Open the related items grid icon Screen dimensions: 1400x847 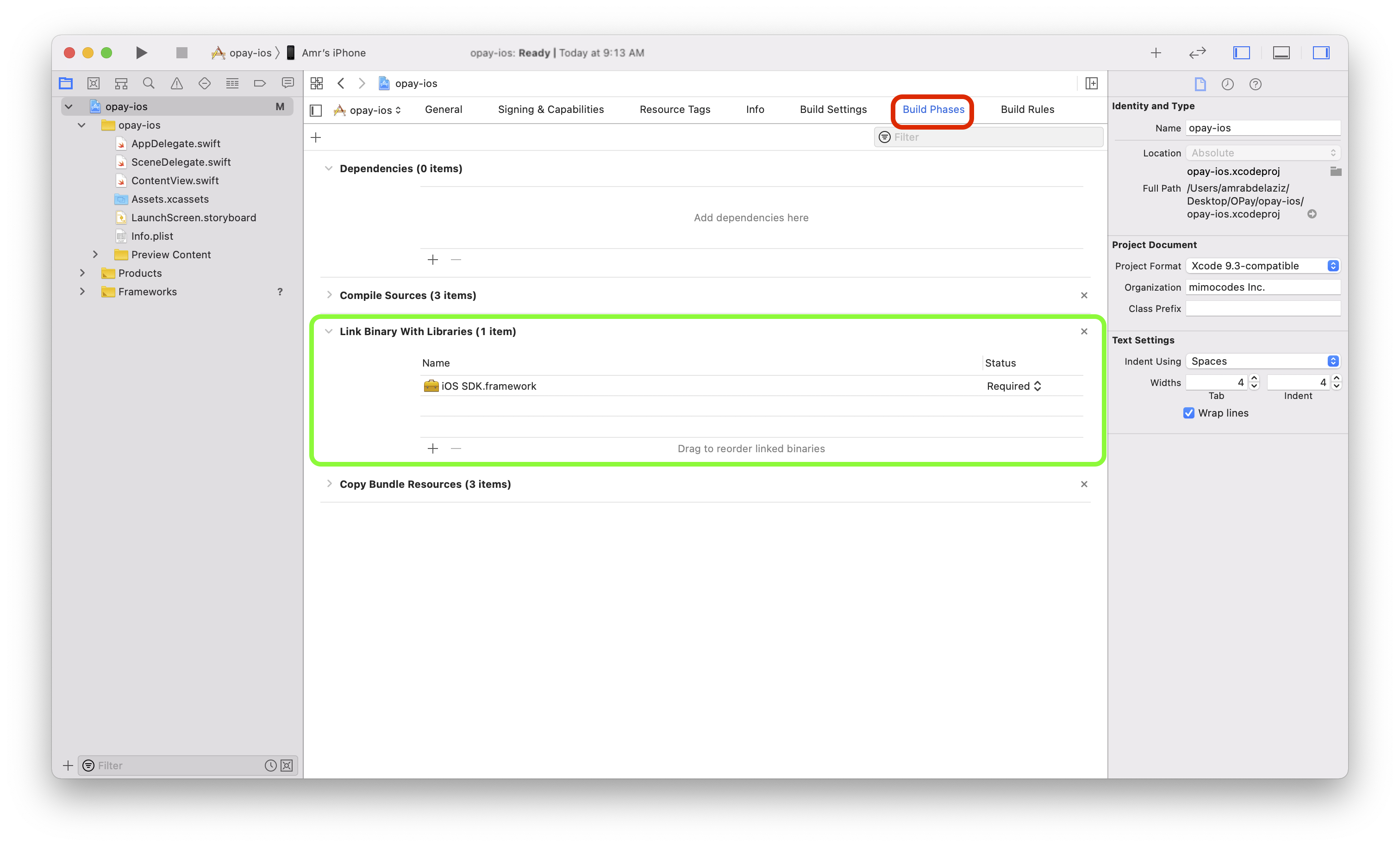[317, 83]
